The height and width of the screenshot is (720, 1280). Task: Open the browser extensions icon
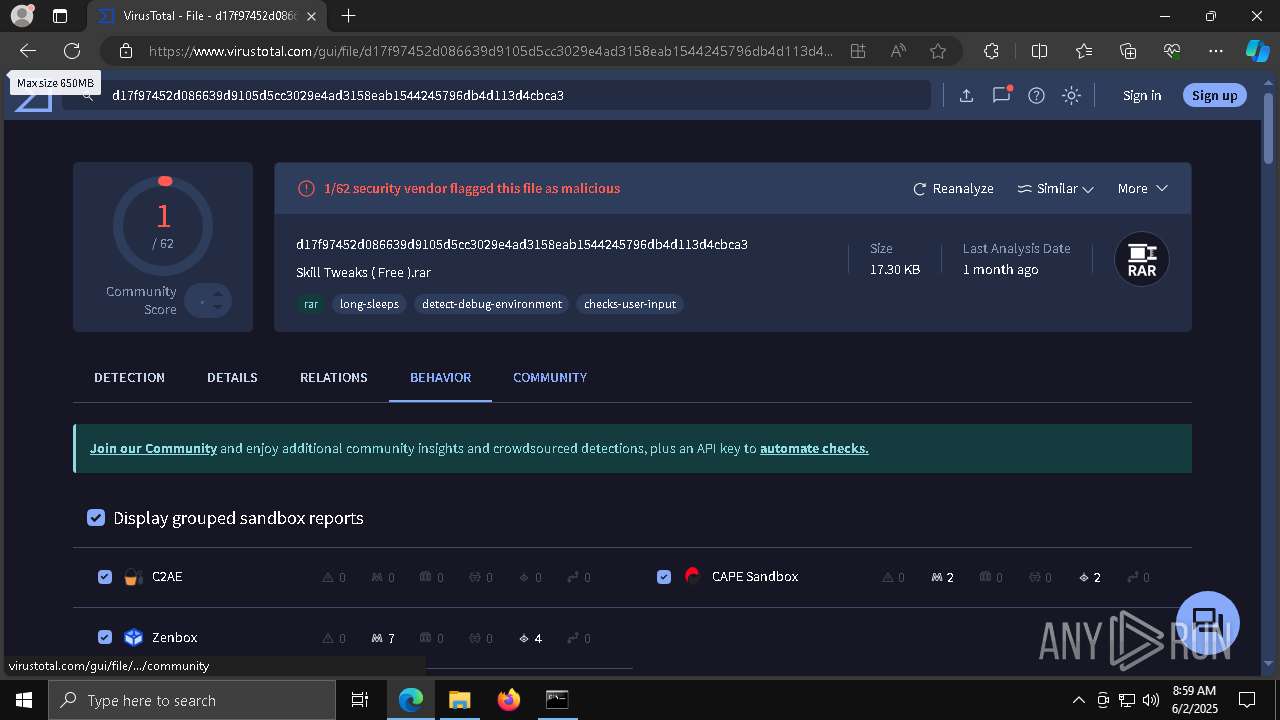tap(991, 51)
